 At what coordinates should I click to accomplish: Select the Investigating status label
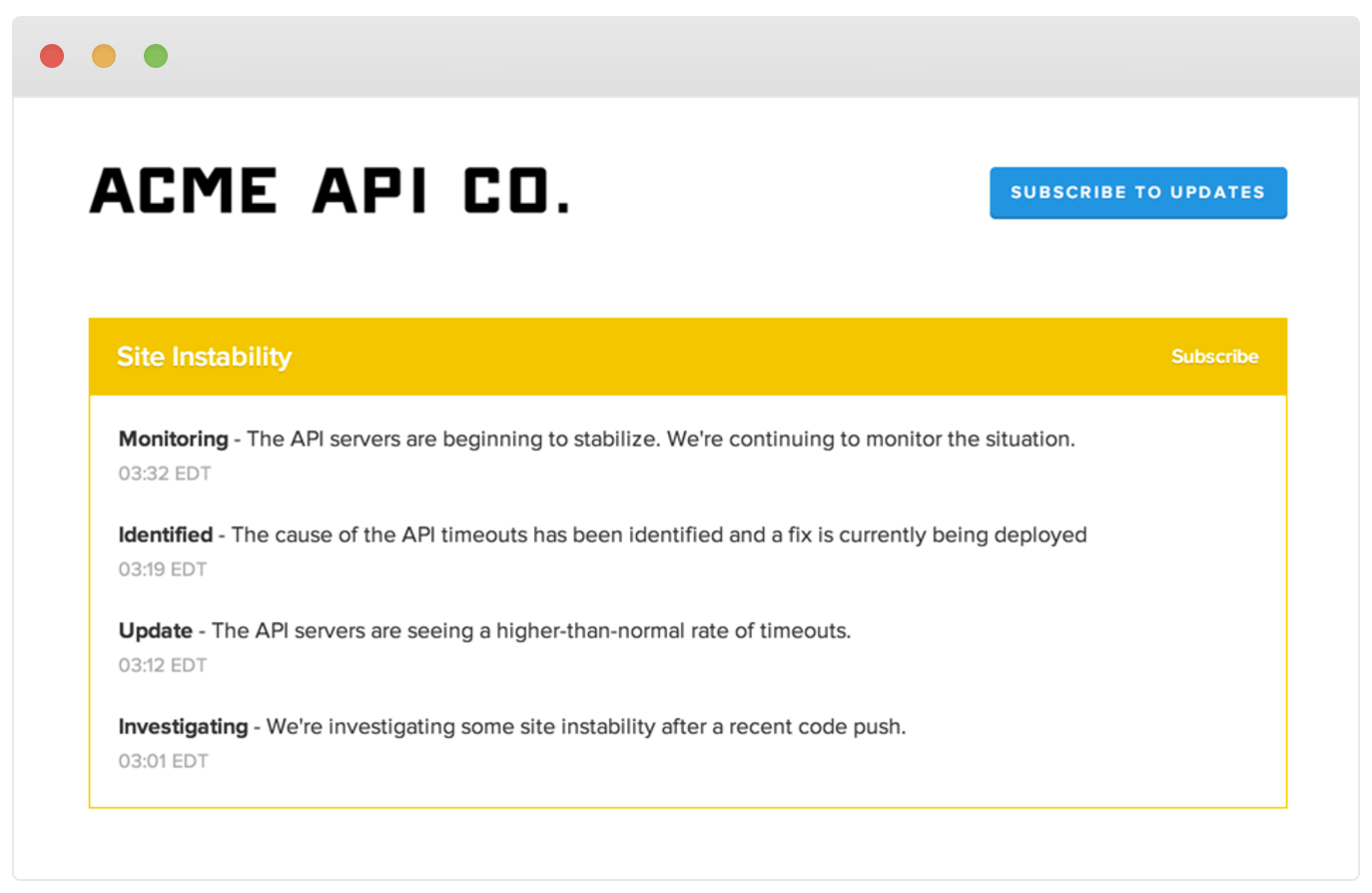pos(183,727)
